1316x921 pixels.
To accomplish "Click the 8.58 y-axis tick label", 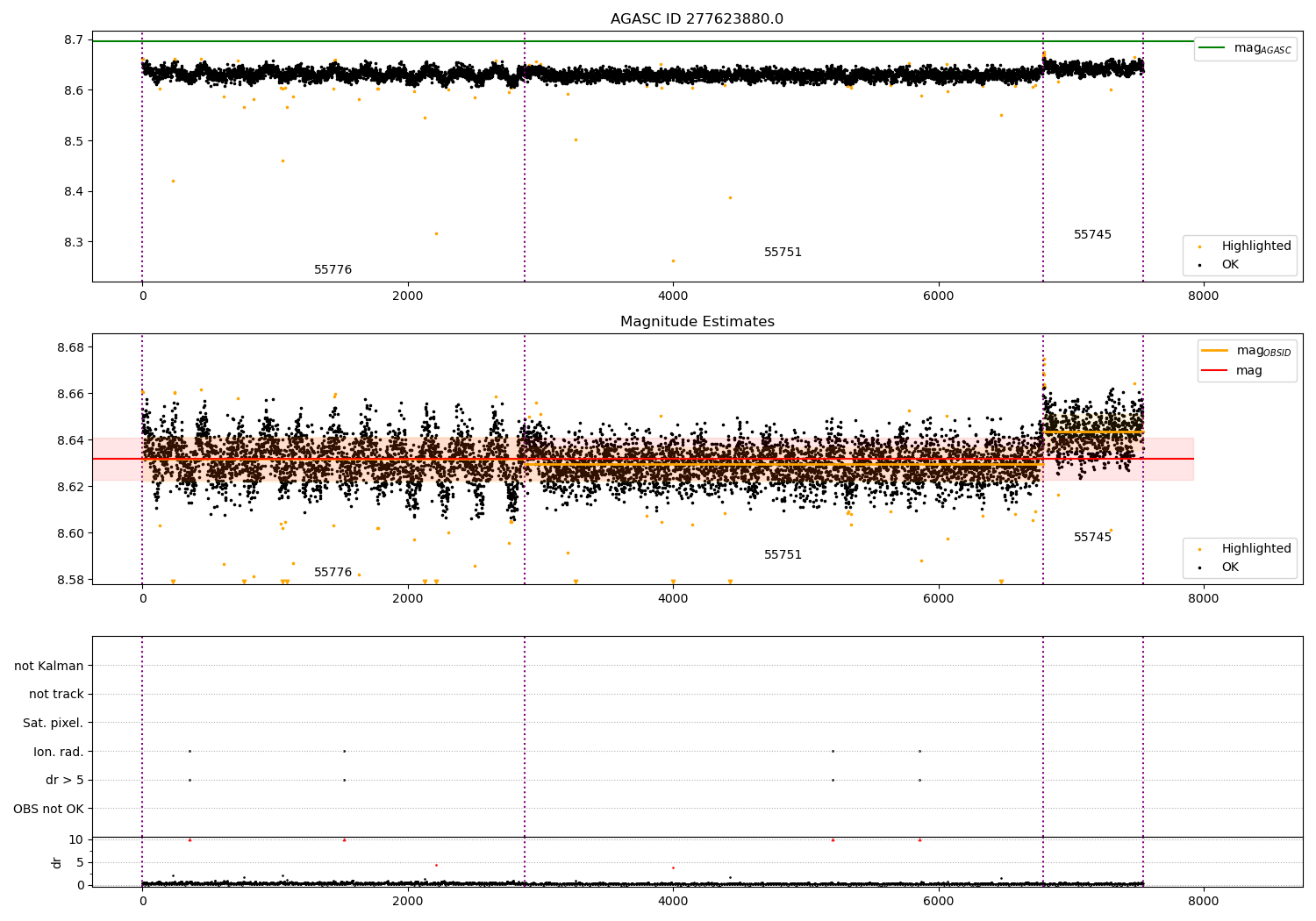I will pos(70,580).
